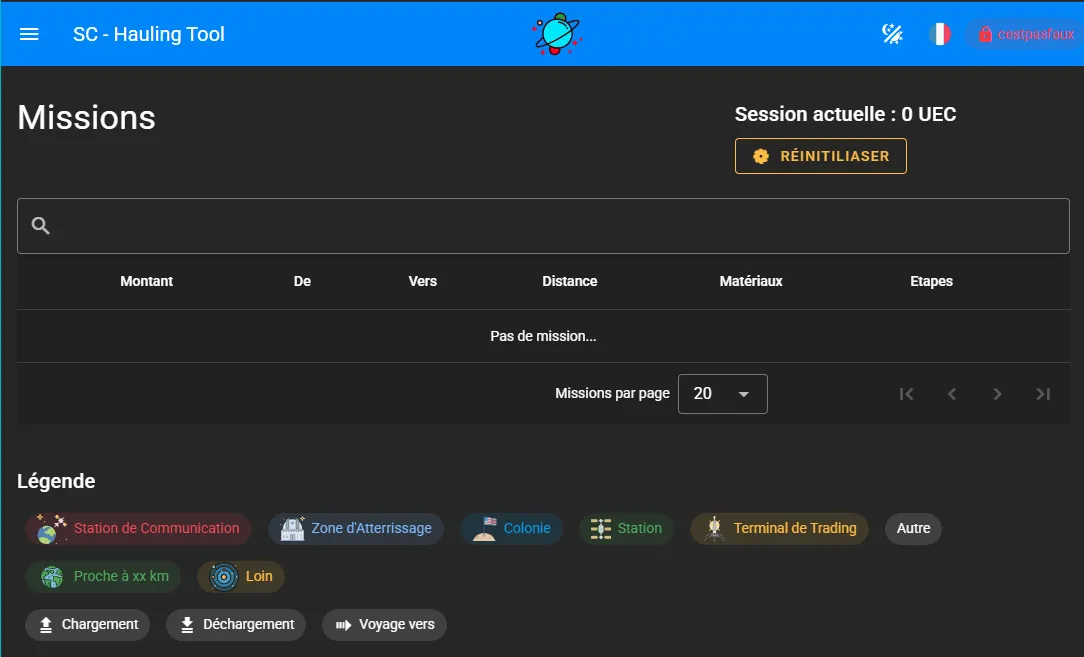This screenshot has width=1084, height=657.
Task: Click the Voyage vers legend chip
Action: (384, 625)
